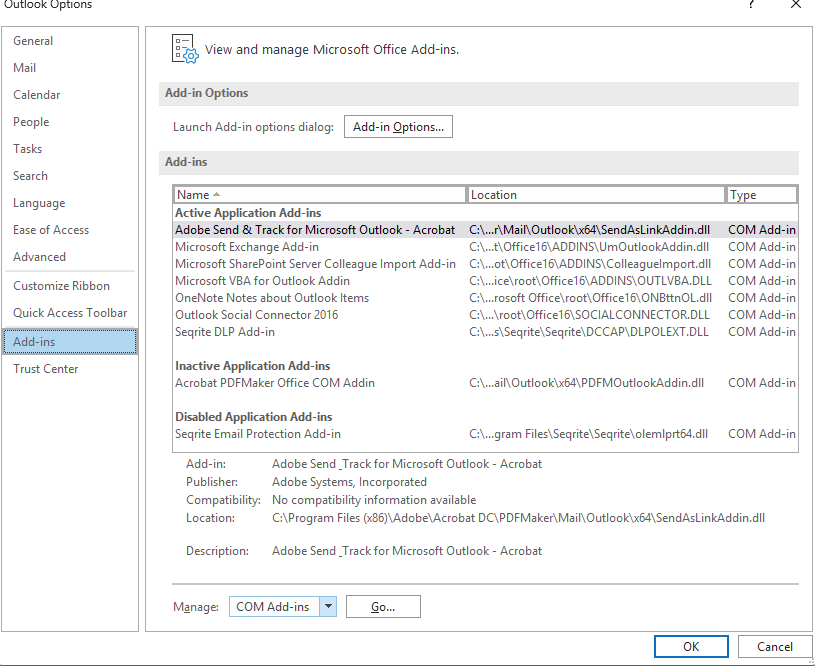The width and height of the screenshot is (815, 666).
Task: Switch to Mail settings category
Action: coord(25,68)
